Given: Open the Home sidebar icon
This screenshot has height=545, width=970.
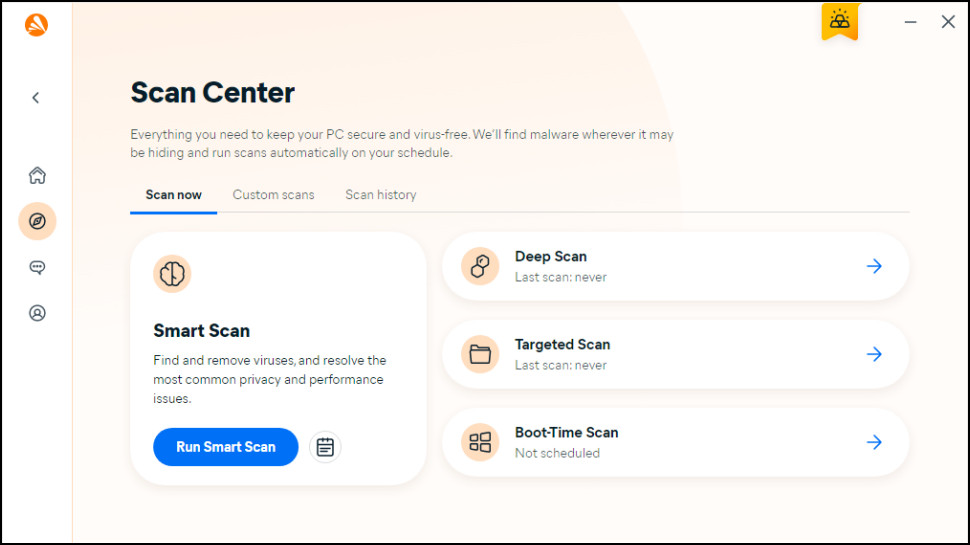Looking at the screenshot, I should [37, 175].
